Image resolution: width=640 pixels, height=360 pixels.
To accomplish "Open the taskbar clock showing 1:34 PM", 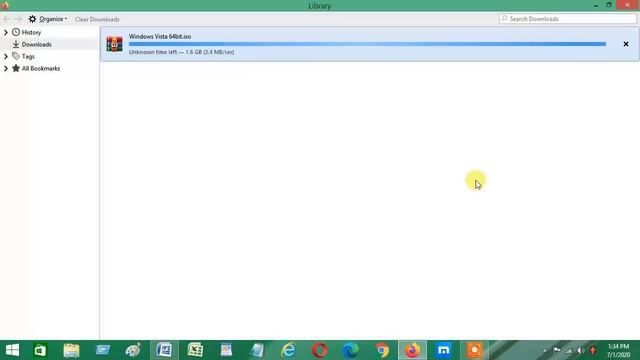I will pyautogui.click(x=618, y=350).
